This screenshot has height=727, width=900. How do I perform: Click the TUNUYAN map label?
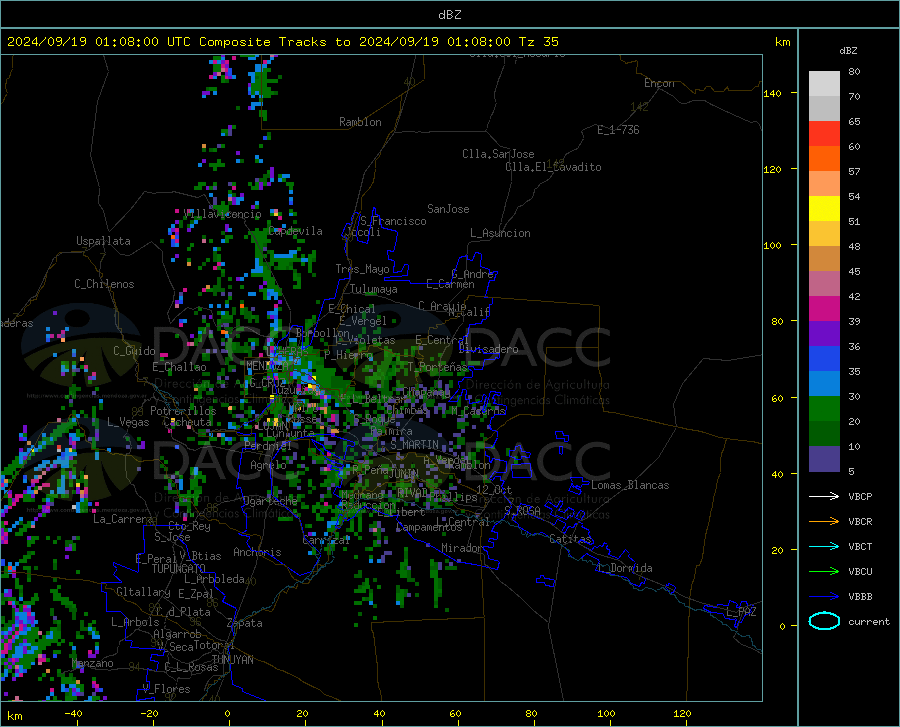click(x=232, y=660)
